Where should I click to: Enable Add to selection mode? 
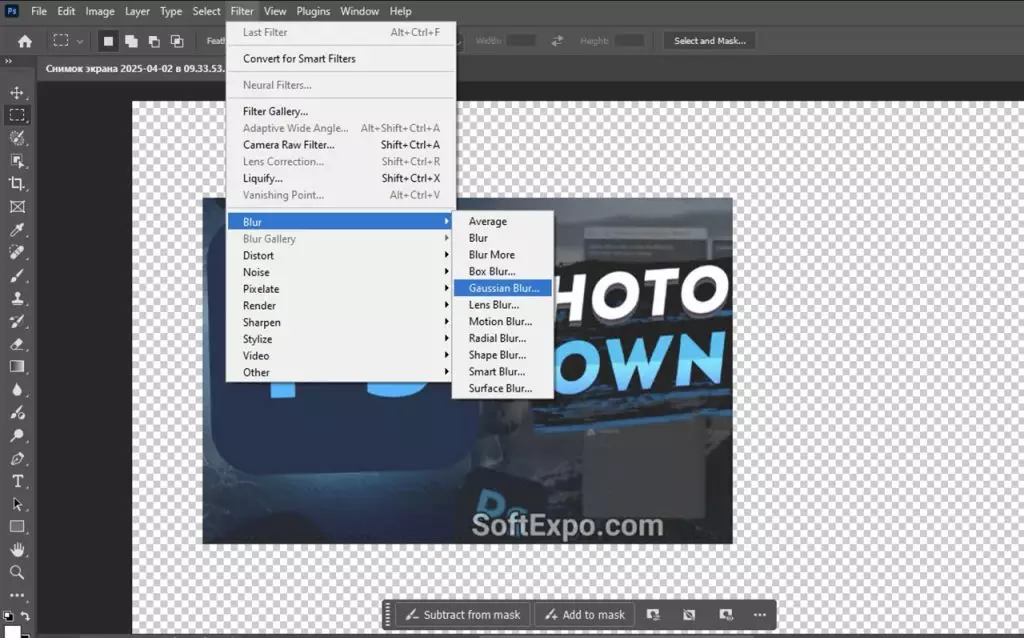pyautogui.click(x=131, y=40)
